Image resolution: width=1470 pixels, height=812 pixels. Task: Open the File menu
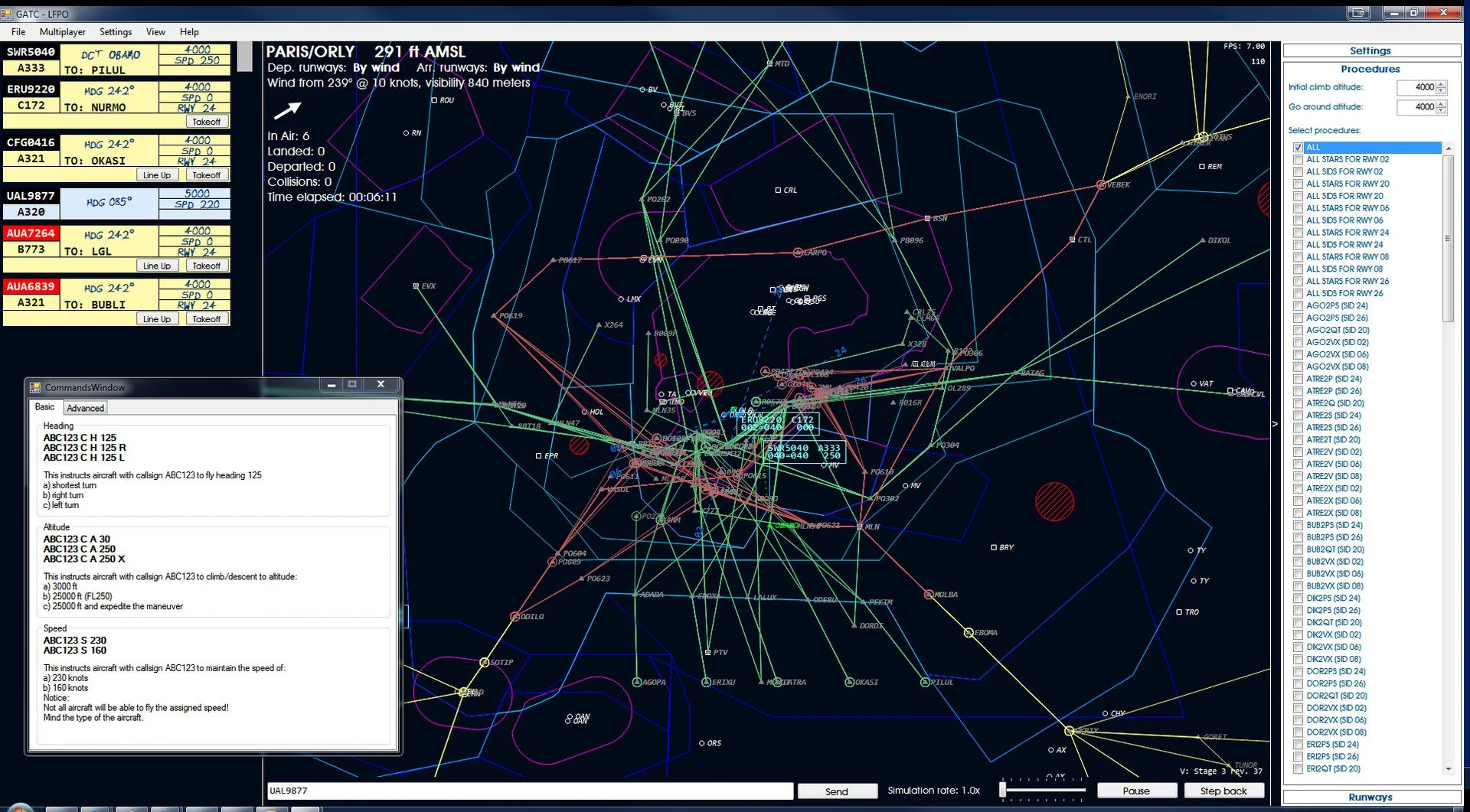pyautogui.click(x=18, y=31)
